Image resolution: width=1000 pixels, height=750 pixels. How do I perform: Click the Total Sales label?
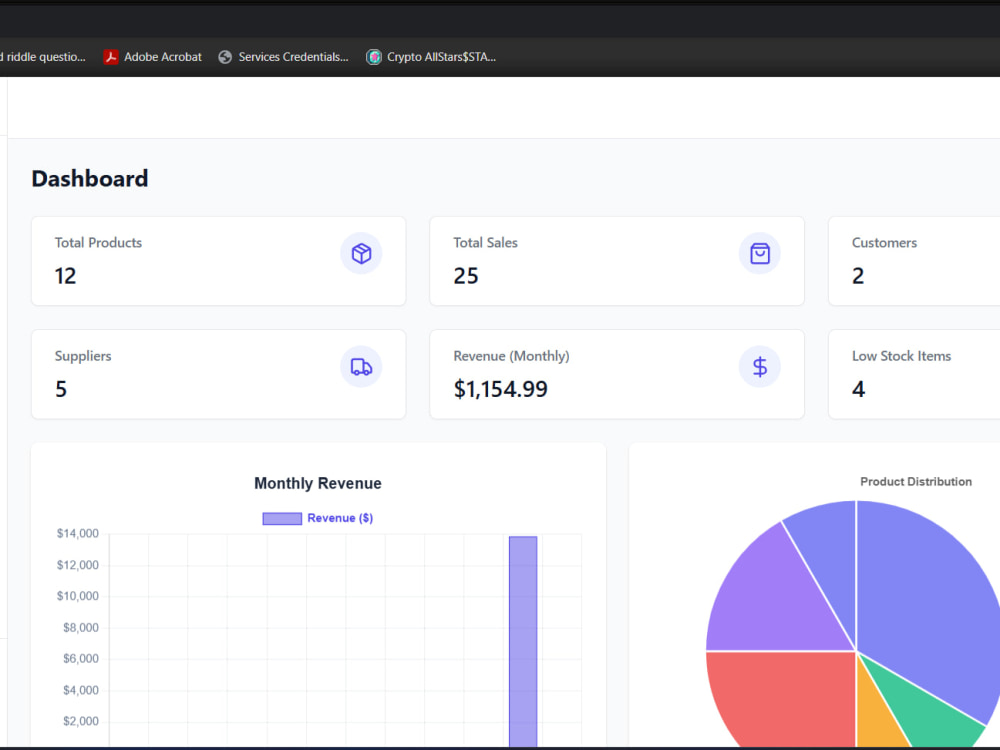coord(485,242)
